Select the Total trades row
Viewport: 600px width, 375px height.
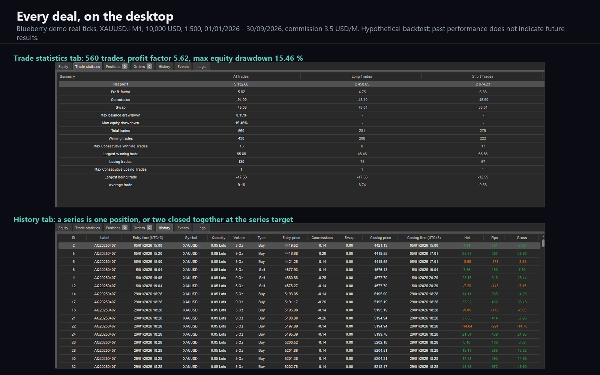point(301,130)
